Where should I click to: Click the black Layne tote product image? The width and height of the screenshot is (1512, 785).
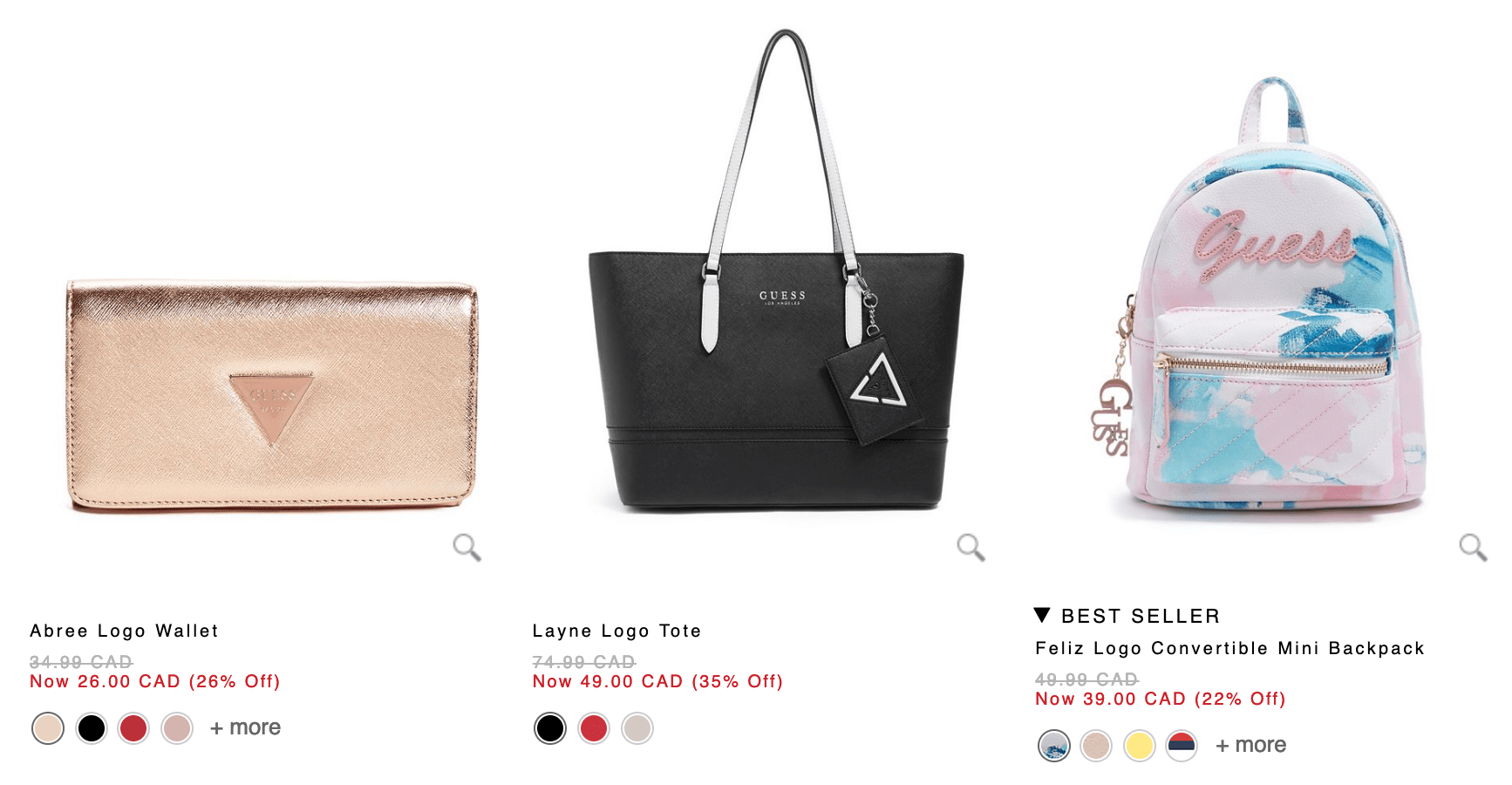pos(776,272)
